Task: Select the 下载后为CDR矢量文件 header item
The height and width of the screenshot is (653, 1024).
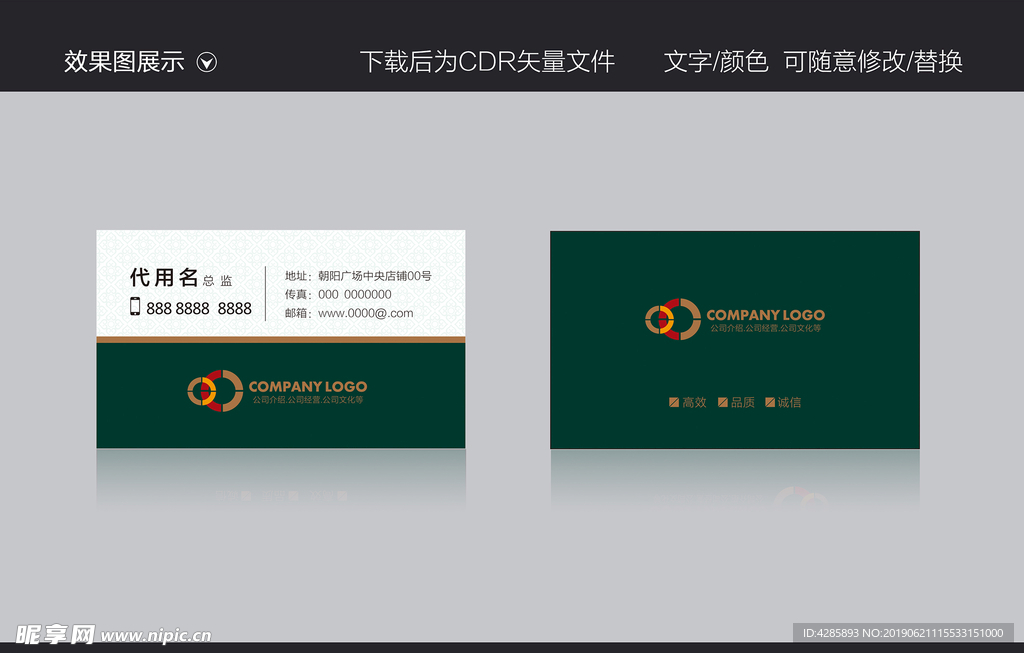Action: point(490,61)
